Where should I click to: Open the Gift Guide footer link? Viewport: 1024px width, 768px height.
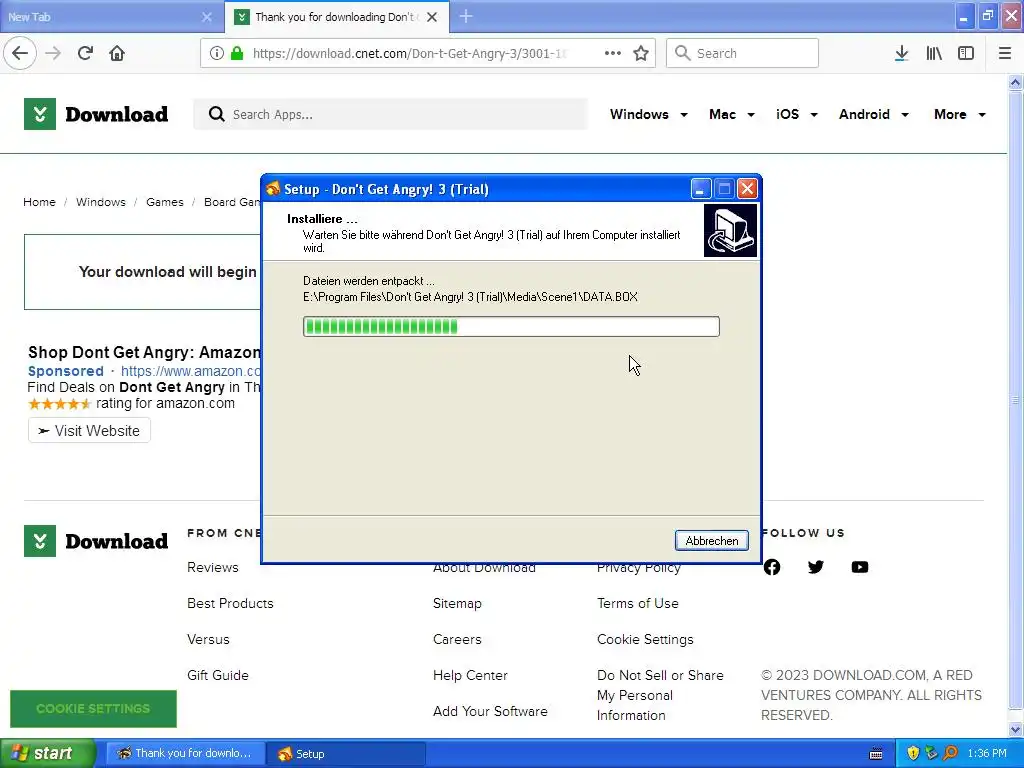tap(218, 675)
